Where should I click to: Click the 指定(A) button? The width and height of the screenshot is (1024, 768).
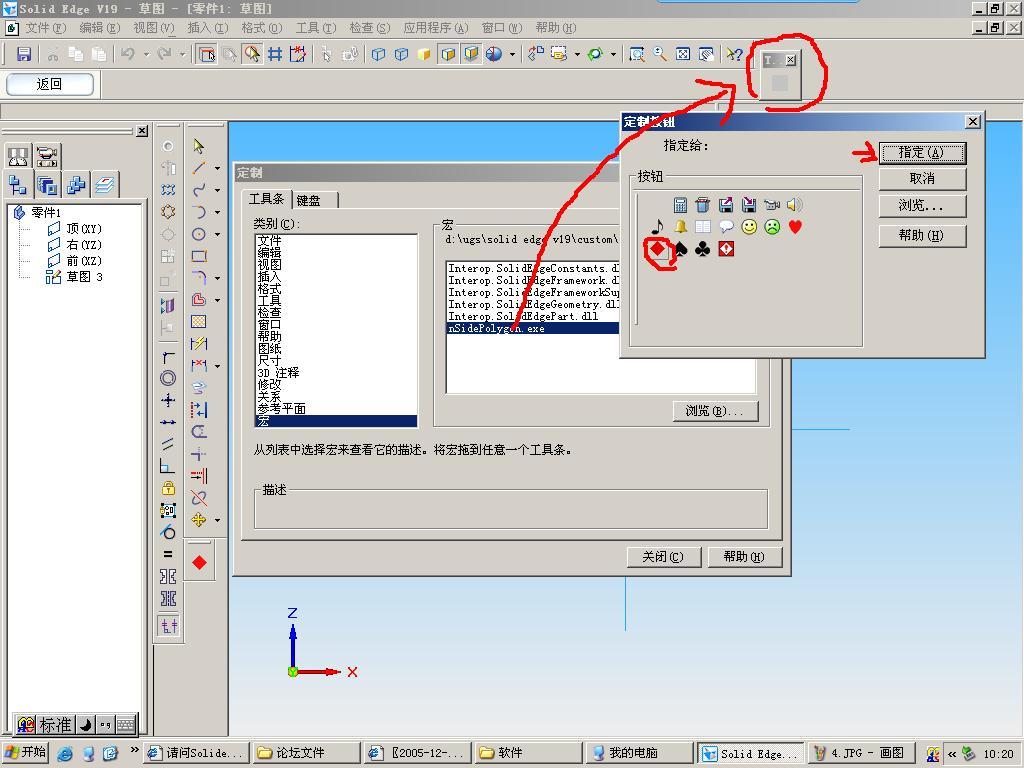921,153
